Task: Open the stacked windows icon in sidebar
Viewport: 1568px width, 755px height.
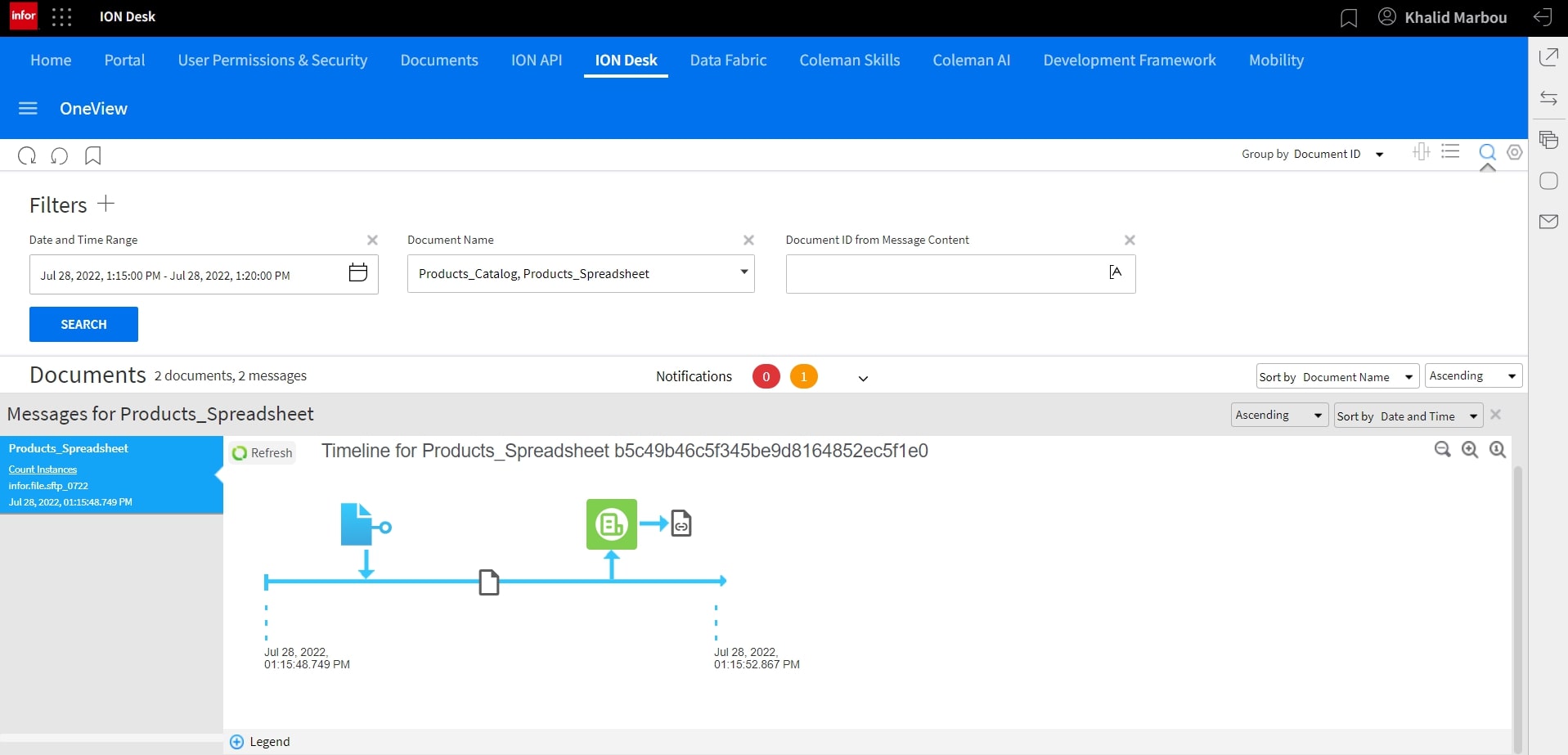Action: (x=1548, y=139)
